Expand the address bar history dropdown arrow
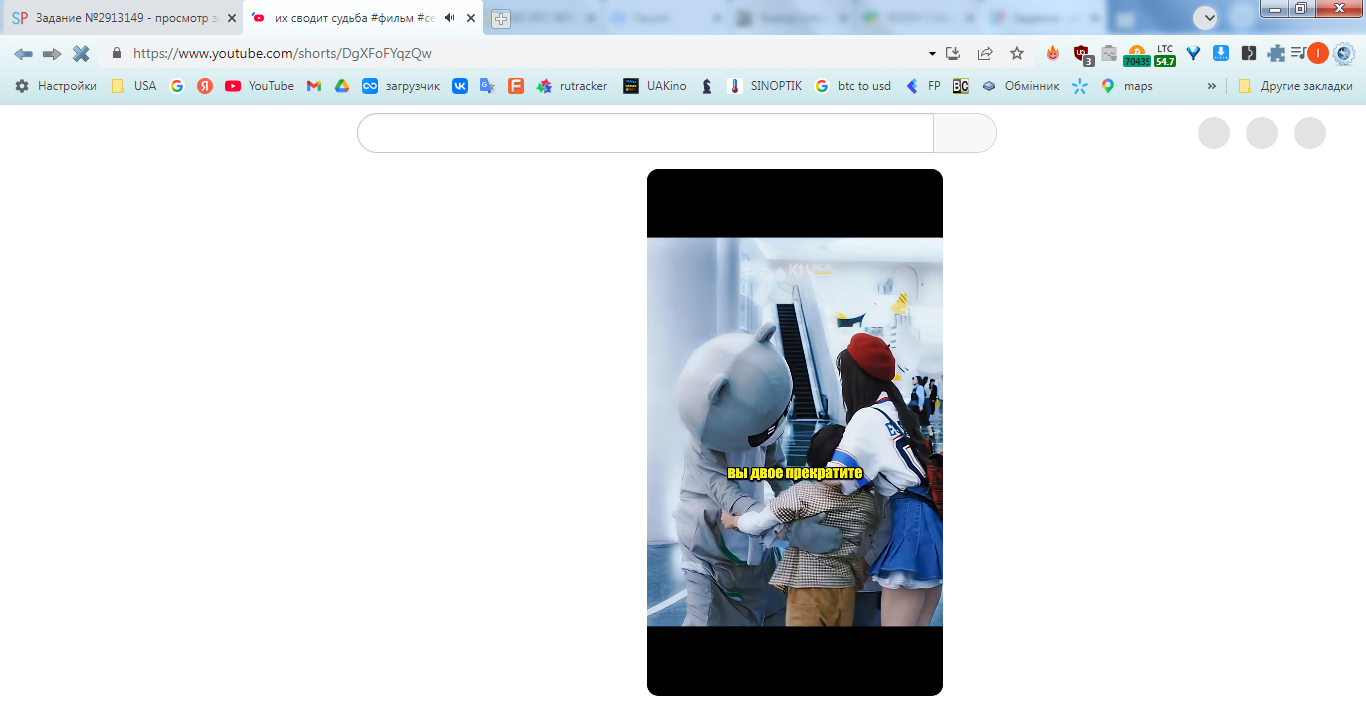1366x728 pixels. point(932,53)
